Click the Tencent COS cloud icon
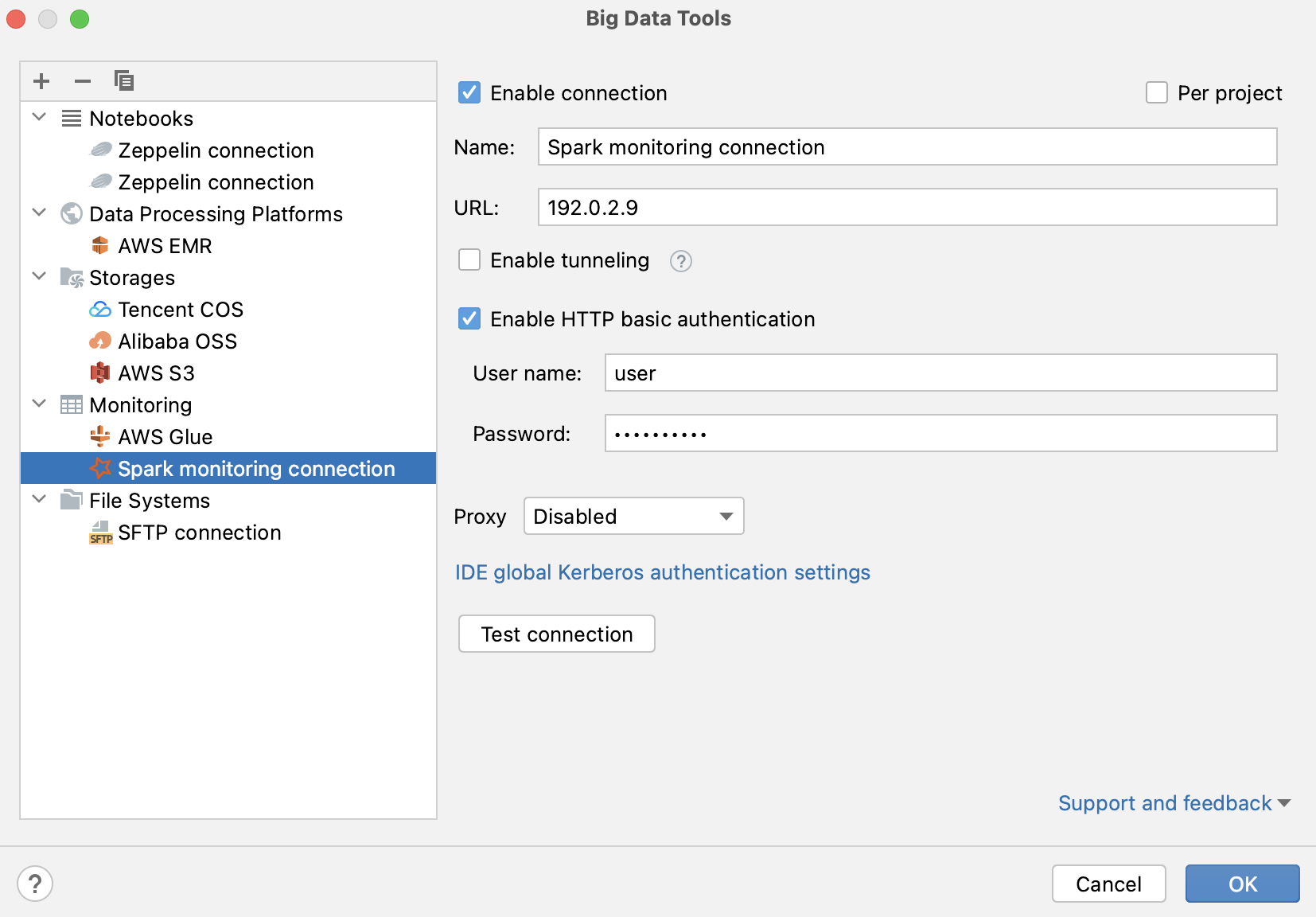The height and width of the screenshot is (917, 1316). 100,309
